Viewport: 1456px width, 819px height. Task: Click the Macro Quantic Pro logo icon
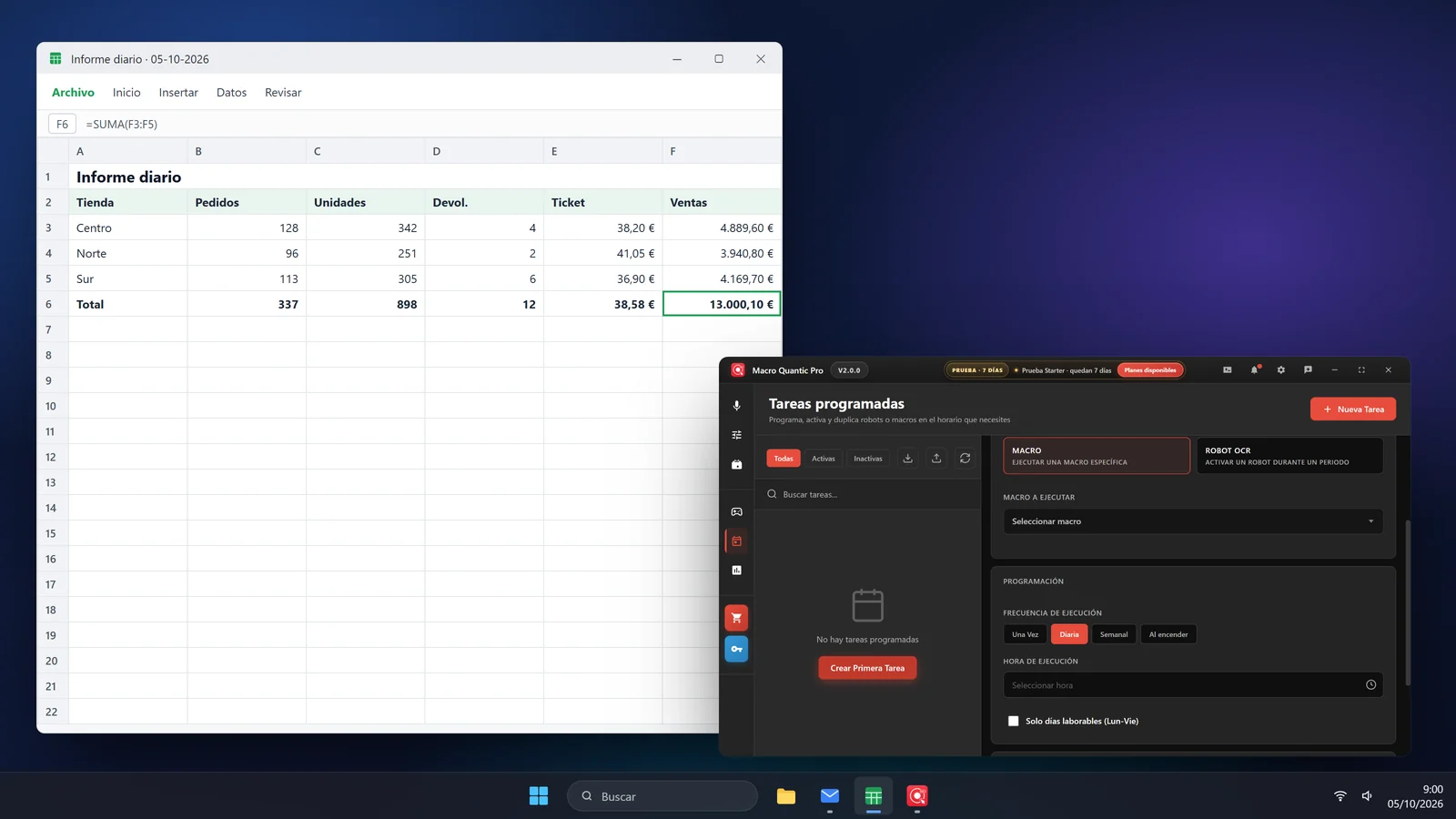point(738,370)
